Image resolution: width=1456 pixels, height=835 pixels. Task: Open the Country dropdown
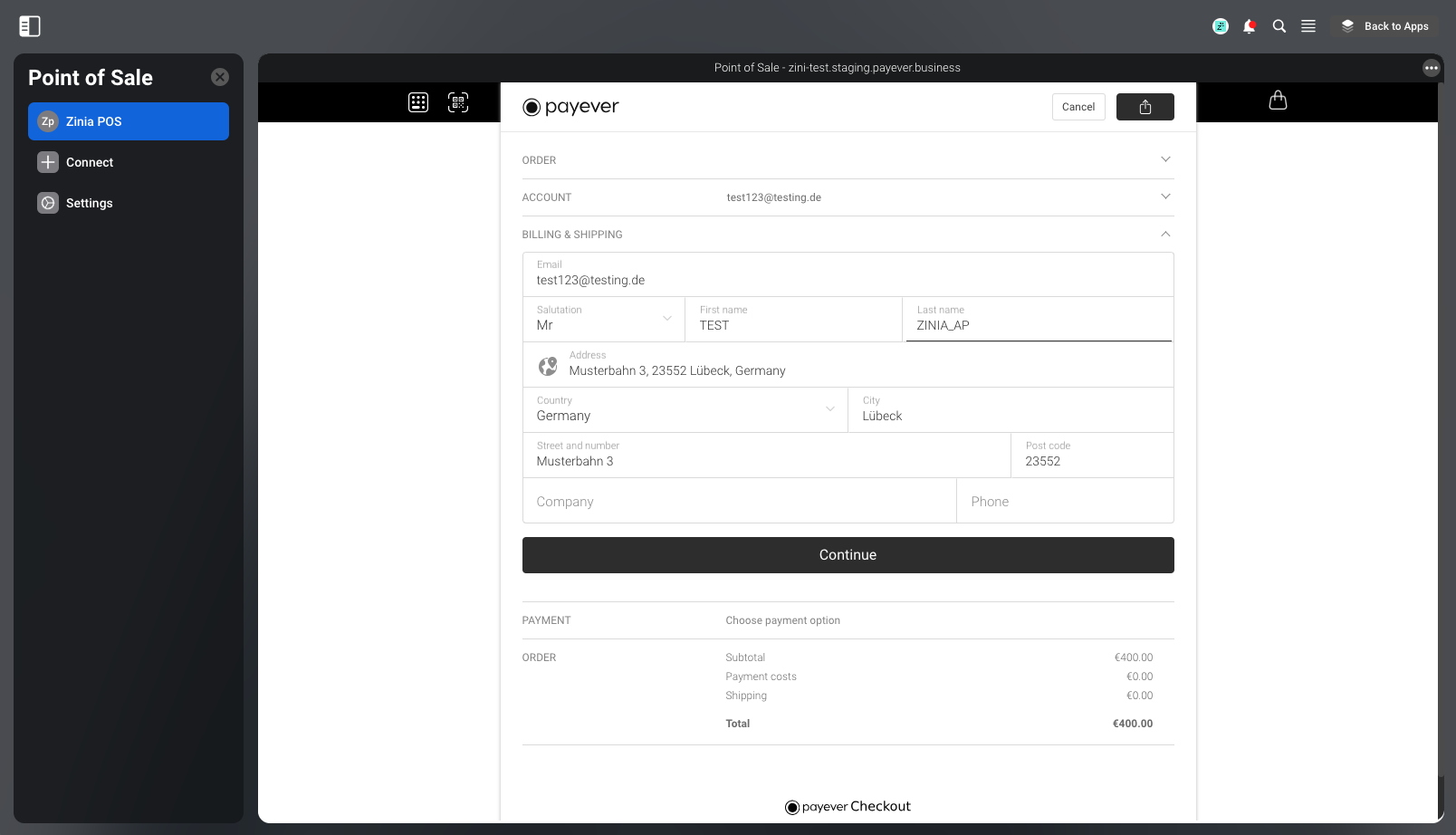coord(685,410)
